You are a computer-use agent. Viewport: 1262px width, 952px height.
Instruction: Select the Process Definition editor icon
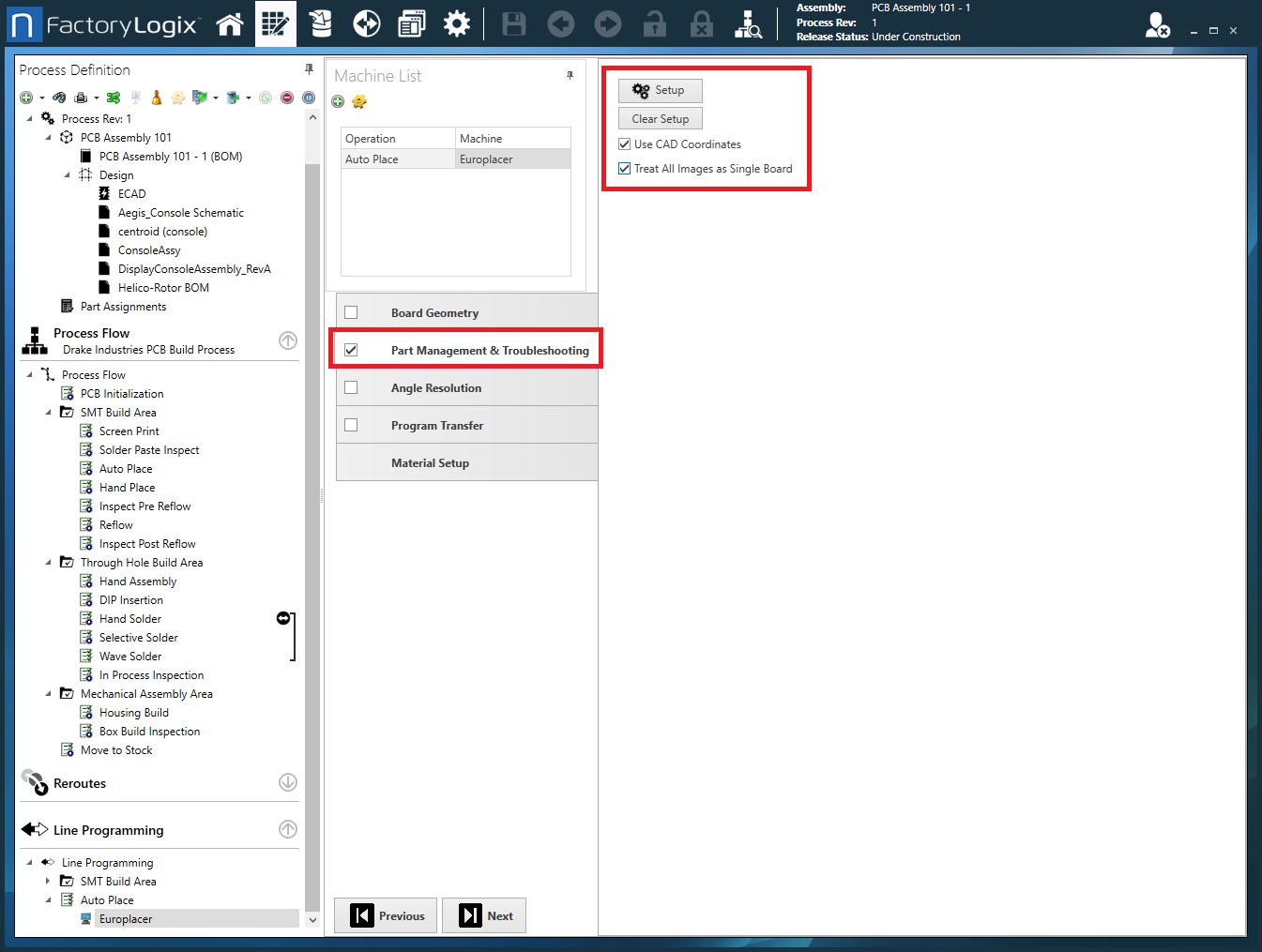pyautogui.click(x=276, y=23)
